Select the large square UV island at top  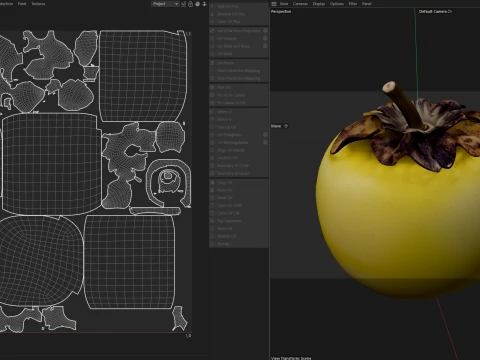click(x=143, y=76)
